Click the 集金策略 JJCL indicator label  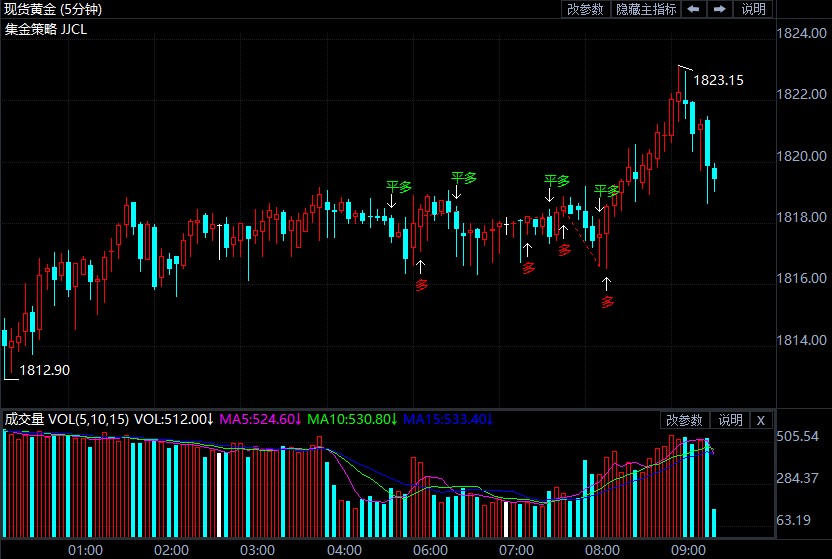[x=46, y=29]
